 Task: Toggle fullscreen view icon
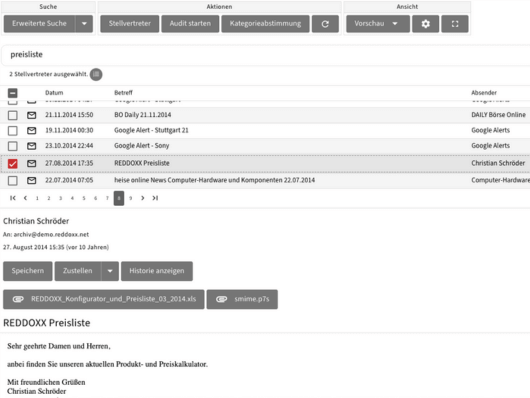click(455, 24)
